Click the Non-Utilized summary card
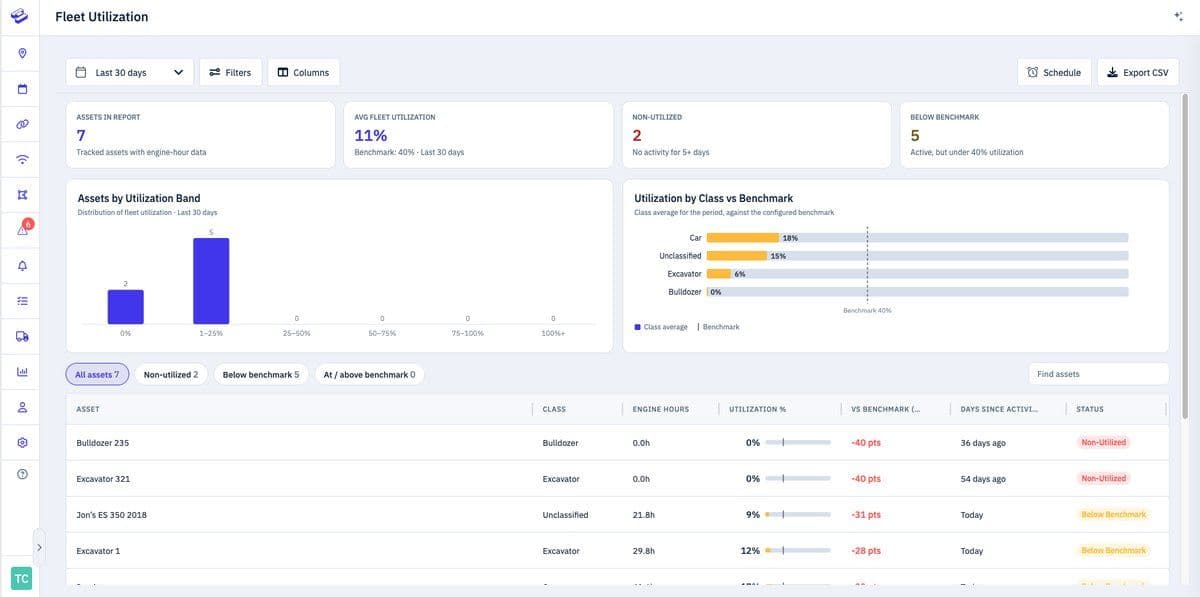1200x597 pixels. [756, 135]
